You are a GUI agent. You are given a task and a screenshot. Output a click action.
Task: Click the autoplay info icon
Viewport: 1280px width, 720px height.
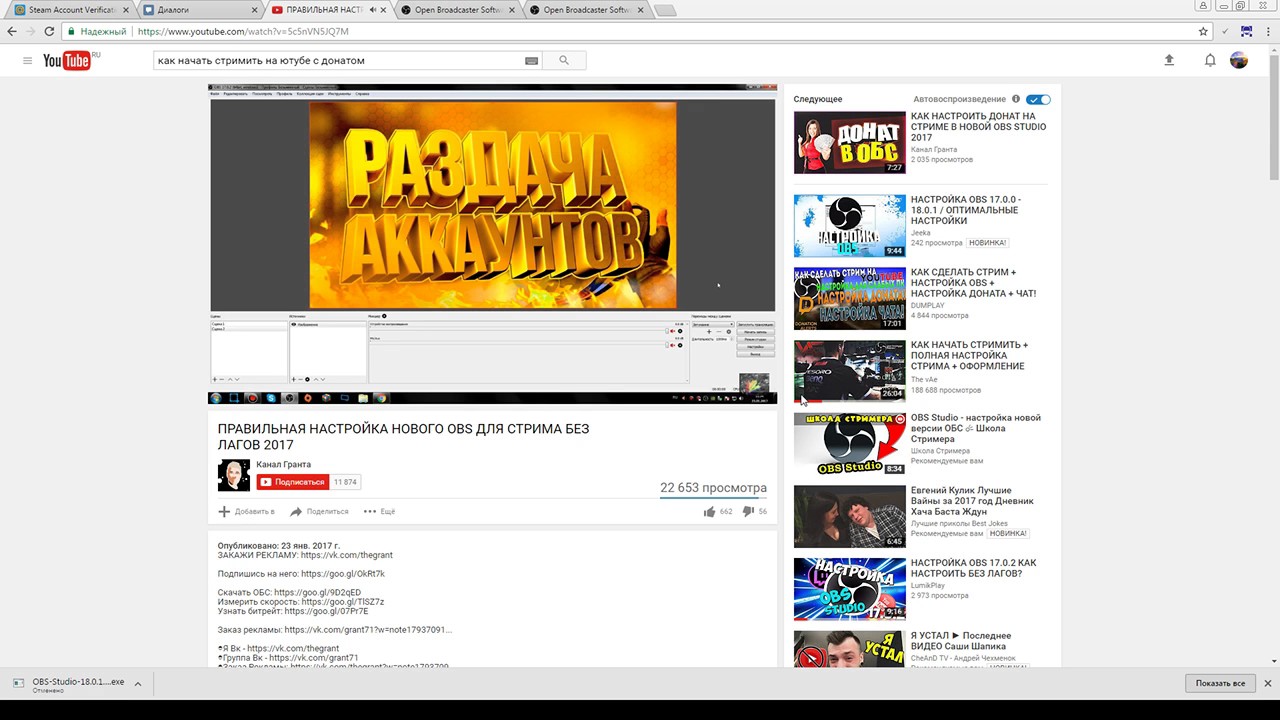1016,99
